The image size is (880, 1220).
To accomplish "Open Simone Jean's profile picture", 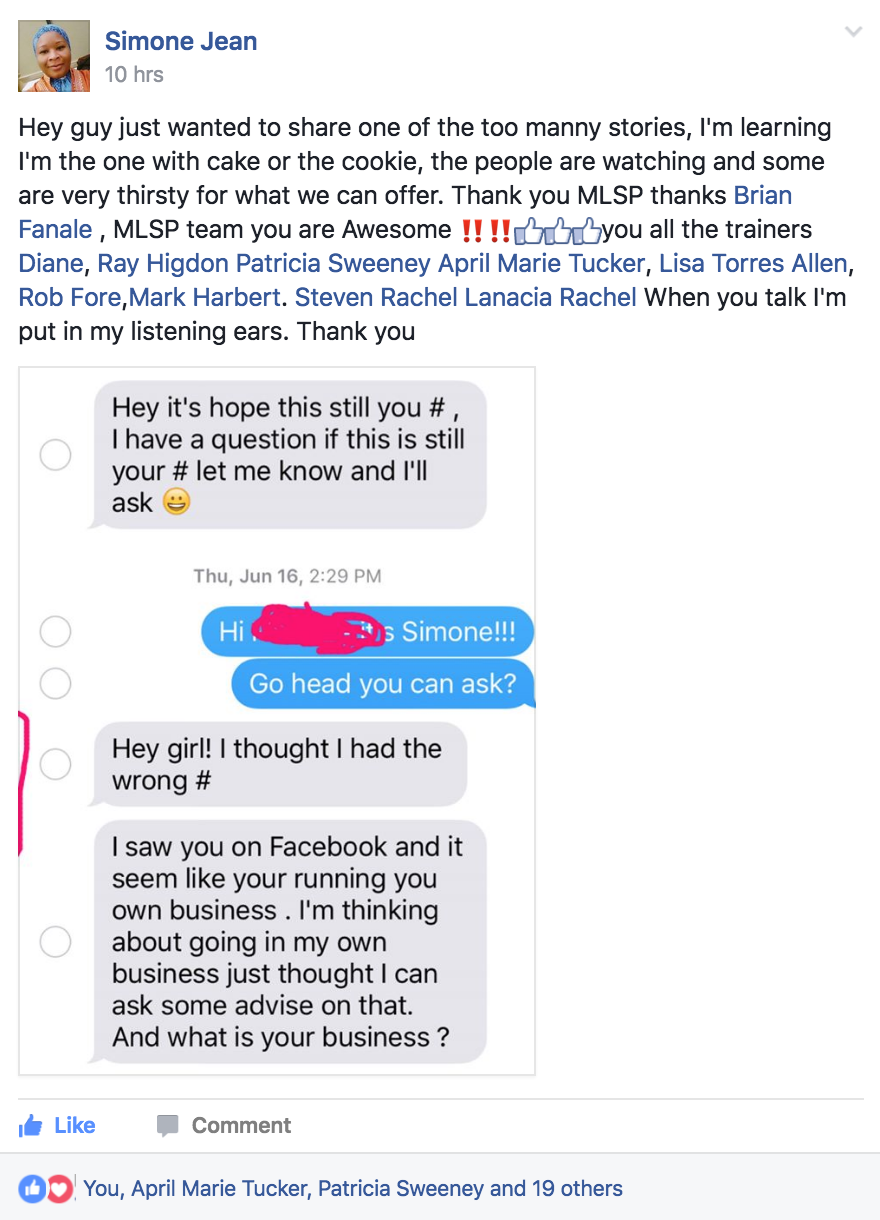I will (54, 56).
